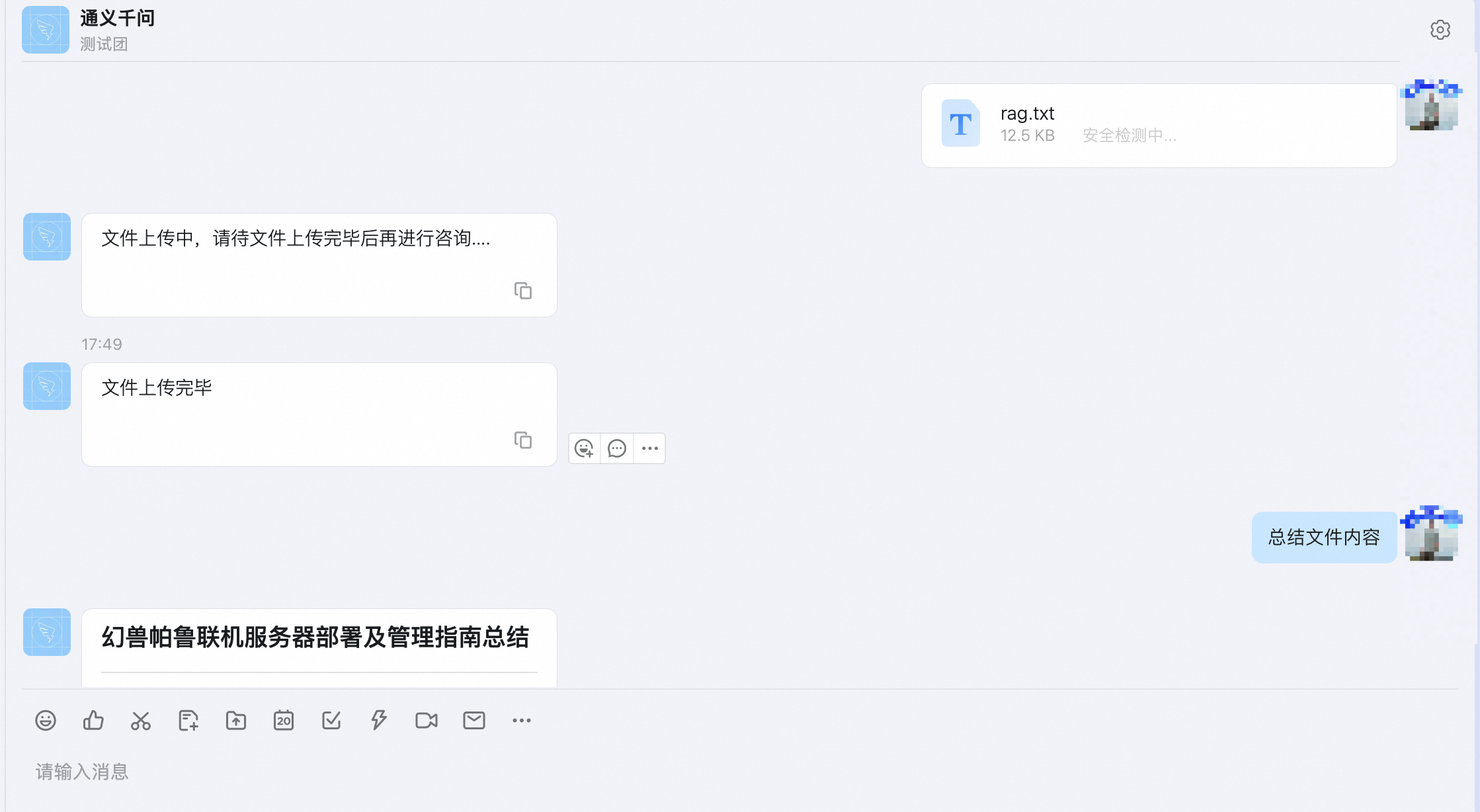Click the upload file folder icon
The width and height of the screenshot is (1480, 812).
tap(236, 720)
